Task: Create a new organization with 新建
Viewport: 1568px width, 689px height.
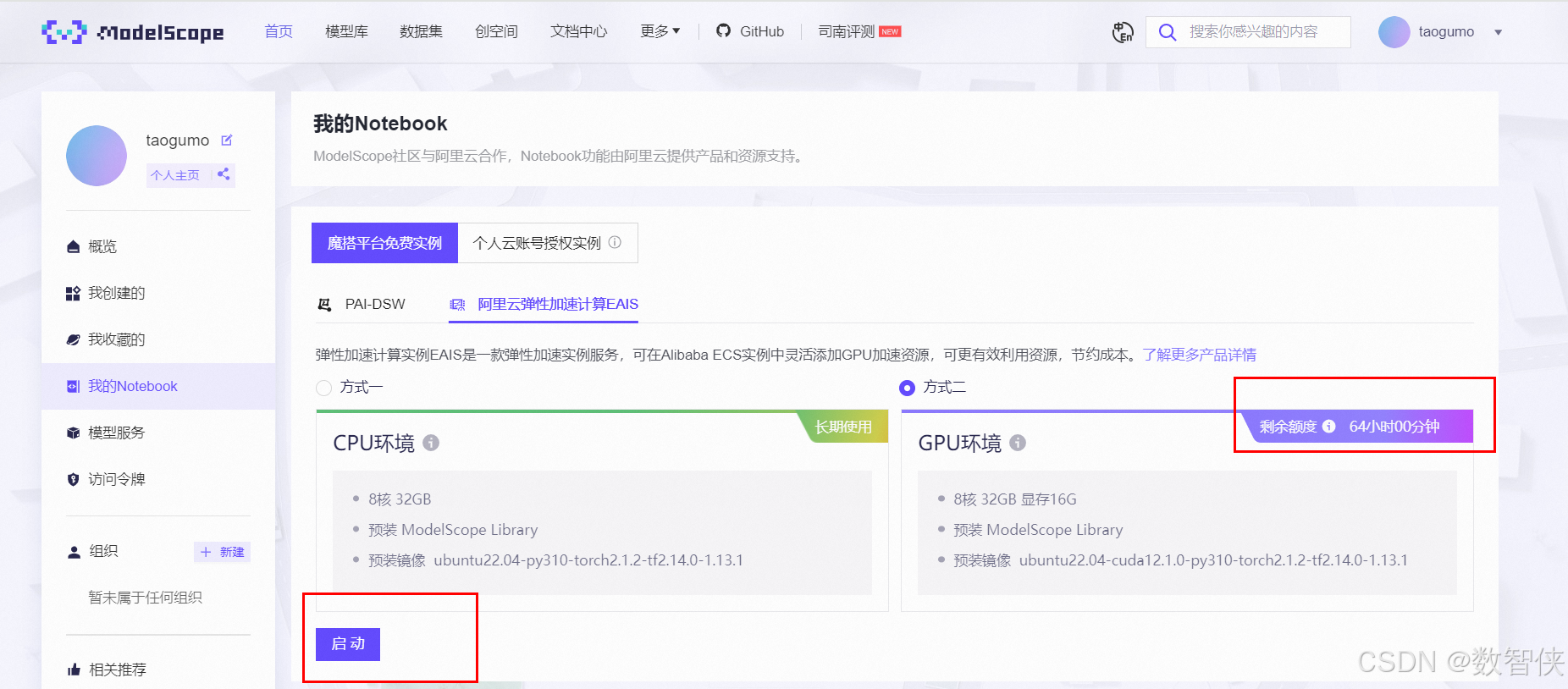Action: click(222, 552)
